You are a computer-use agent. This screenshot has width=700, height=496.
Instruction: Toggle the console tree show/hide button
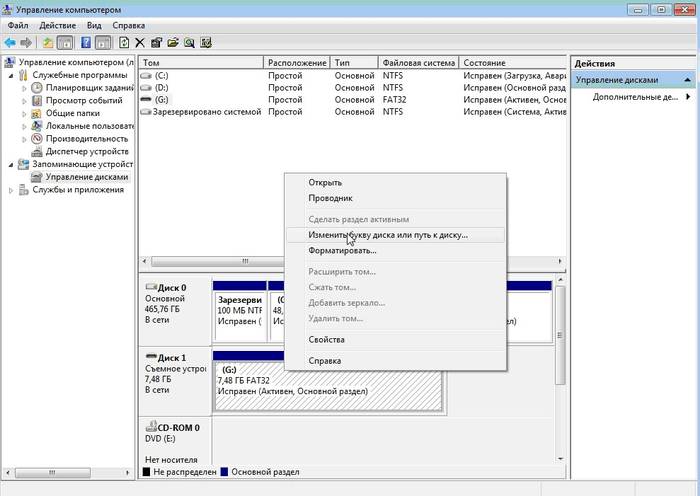tap(65, 43)
